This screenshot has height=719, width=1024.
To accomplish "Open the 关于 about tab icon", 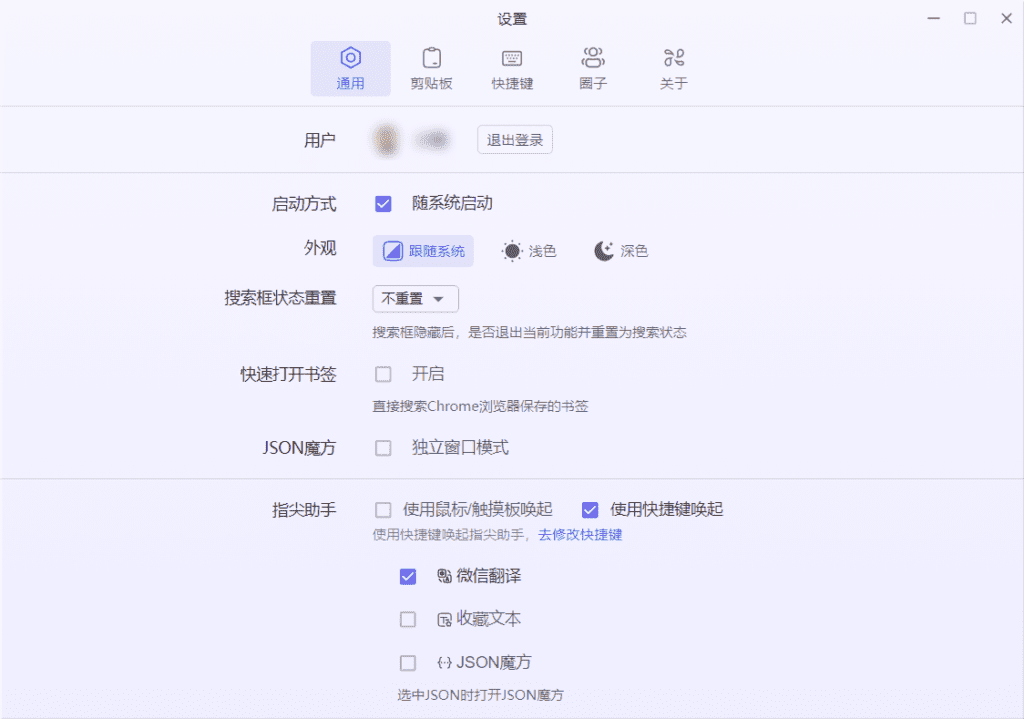I will pyautogui.click(x=674, y=58).
